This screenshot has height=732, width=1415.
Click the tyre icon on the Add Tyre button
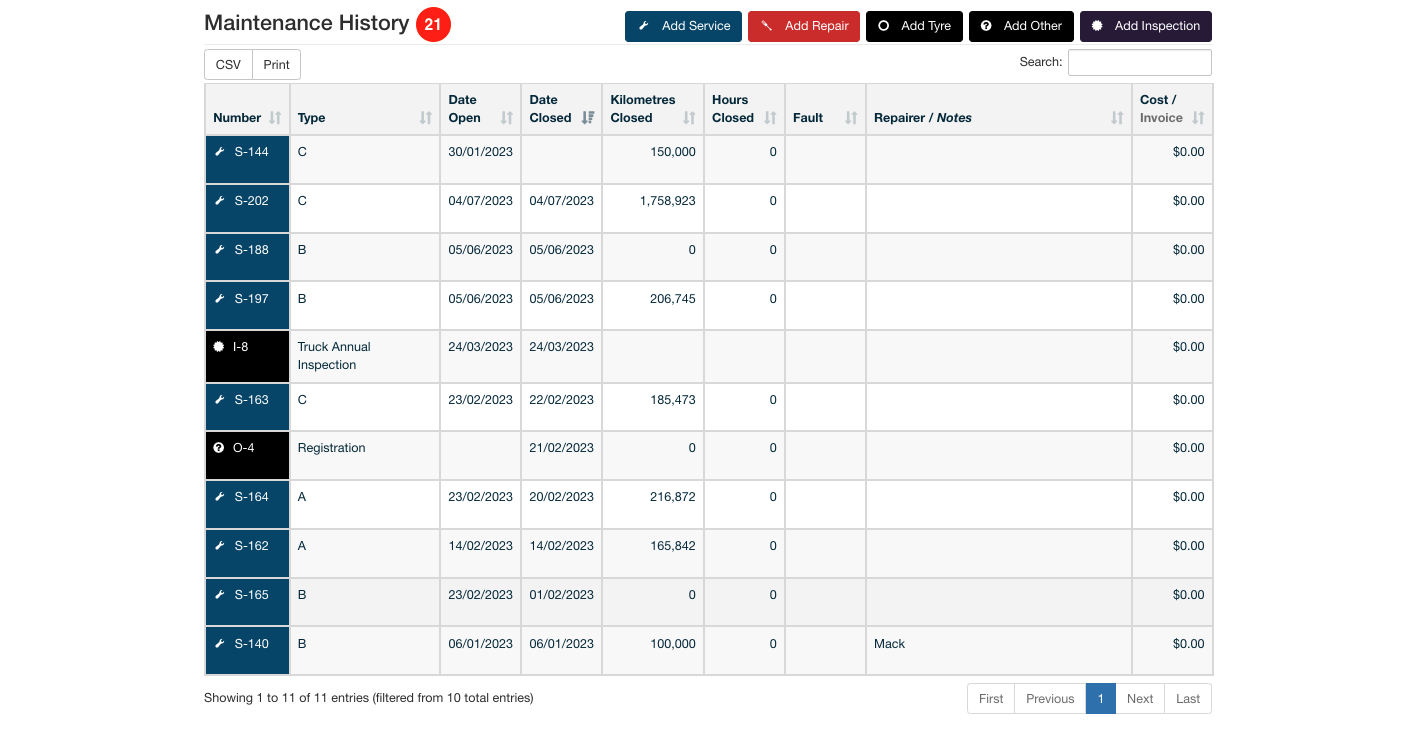click(882, 26)
